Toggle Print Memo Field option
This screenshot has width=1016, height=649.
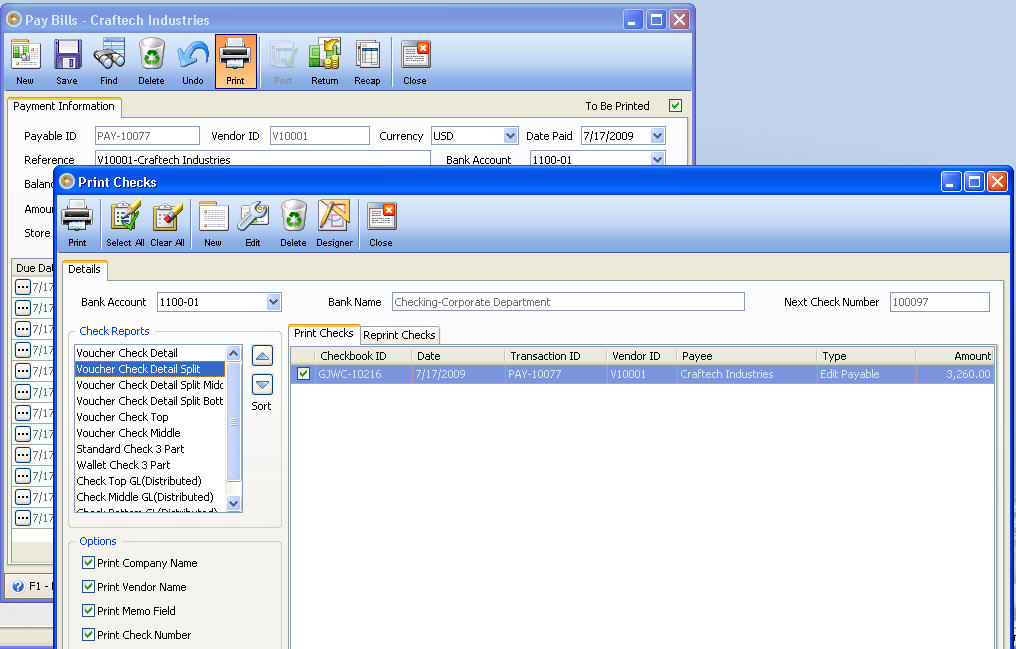point(89,611)
